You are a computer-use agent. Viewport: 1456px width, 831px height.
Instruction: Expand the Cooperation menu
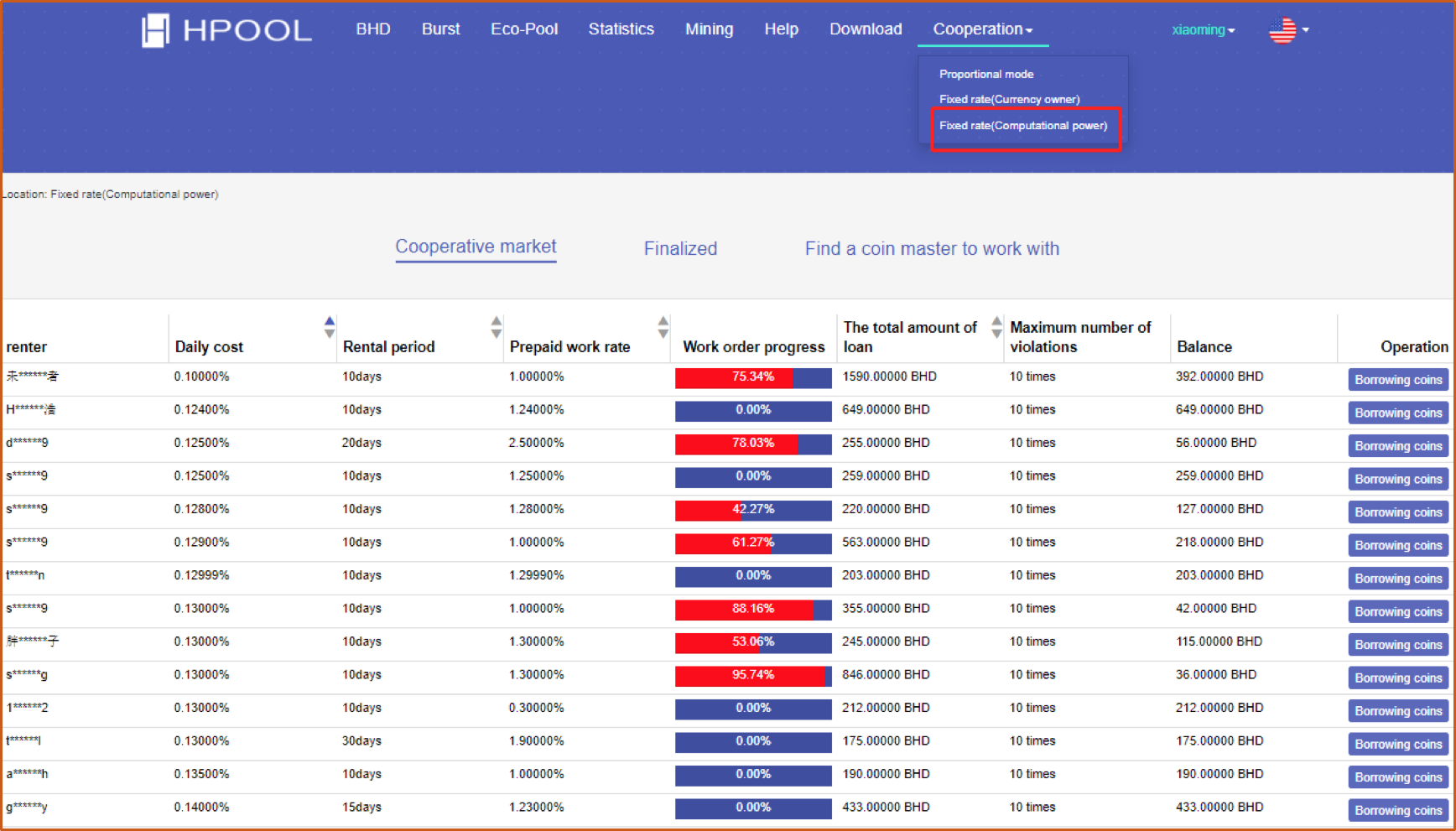982,29
